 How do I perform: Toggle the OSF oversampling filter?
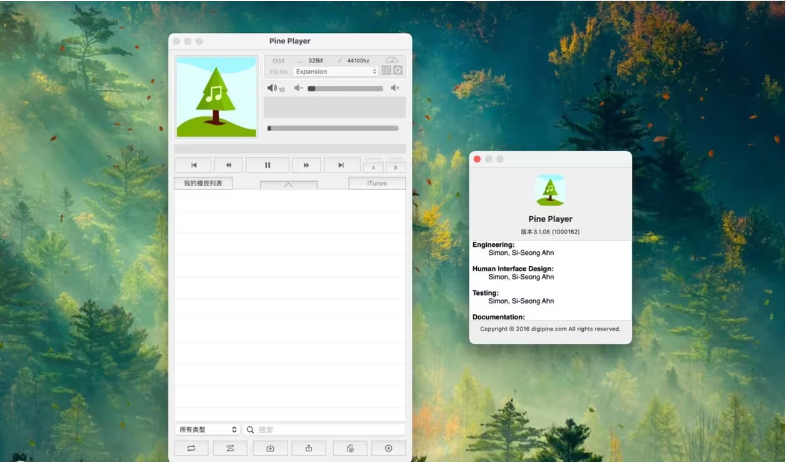pos(279,61)
